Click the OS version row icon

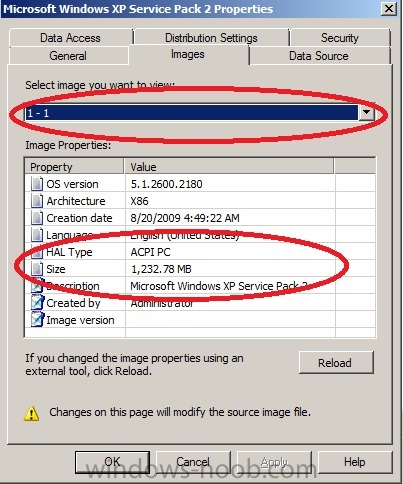coord(37,184)
